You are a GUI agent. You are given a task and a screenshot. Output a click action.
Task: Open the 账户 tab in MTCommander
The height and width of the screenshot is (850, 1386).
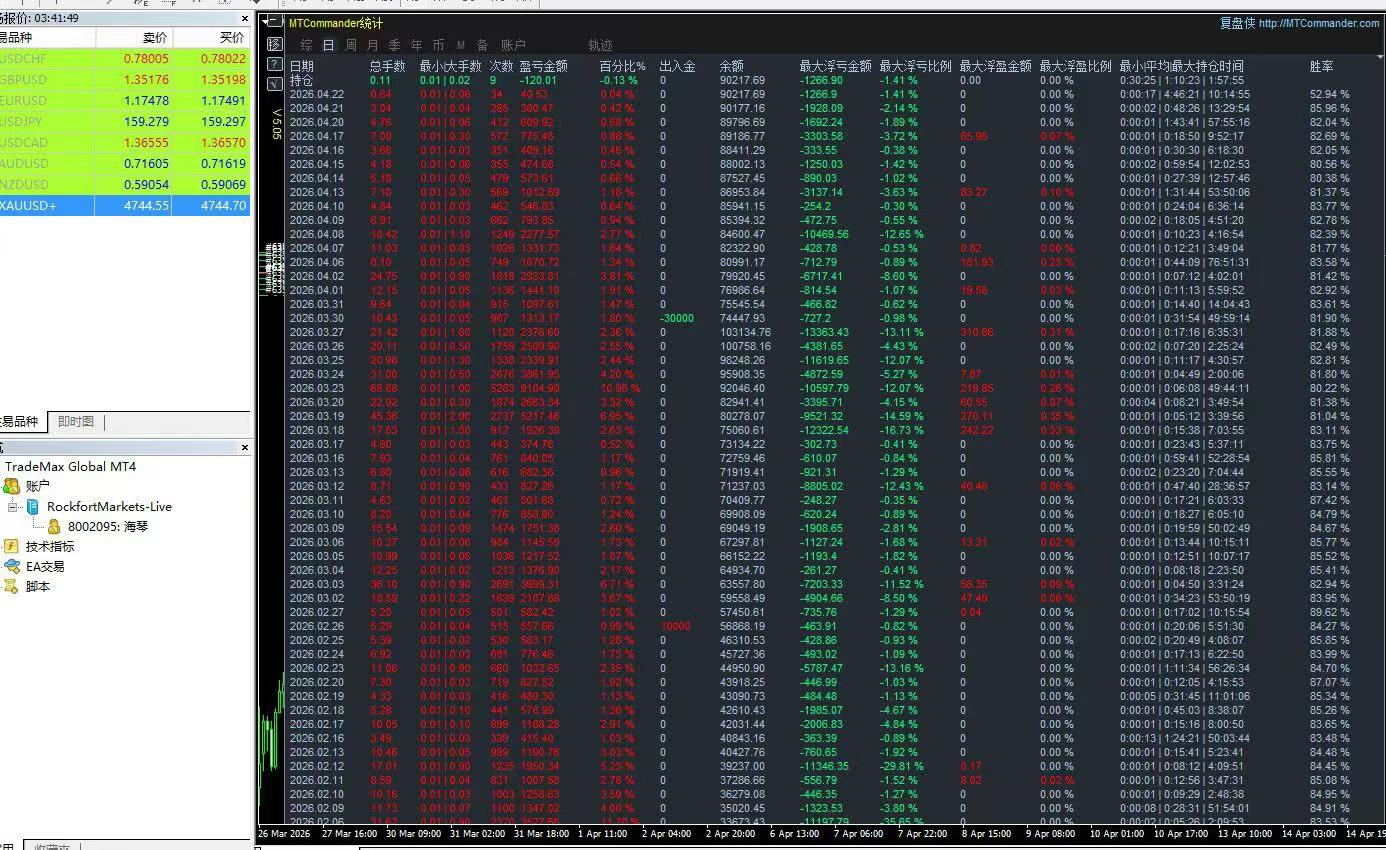tap(513, 45)
